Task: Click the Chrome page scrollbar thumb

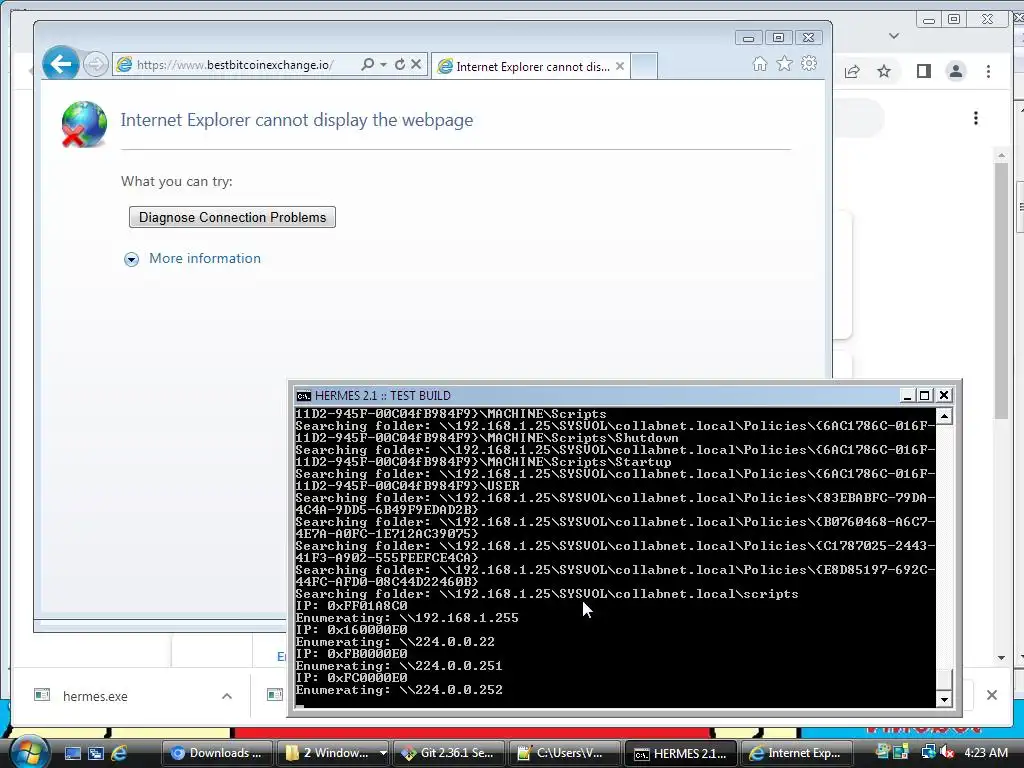Action: coord(1001,291)
